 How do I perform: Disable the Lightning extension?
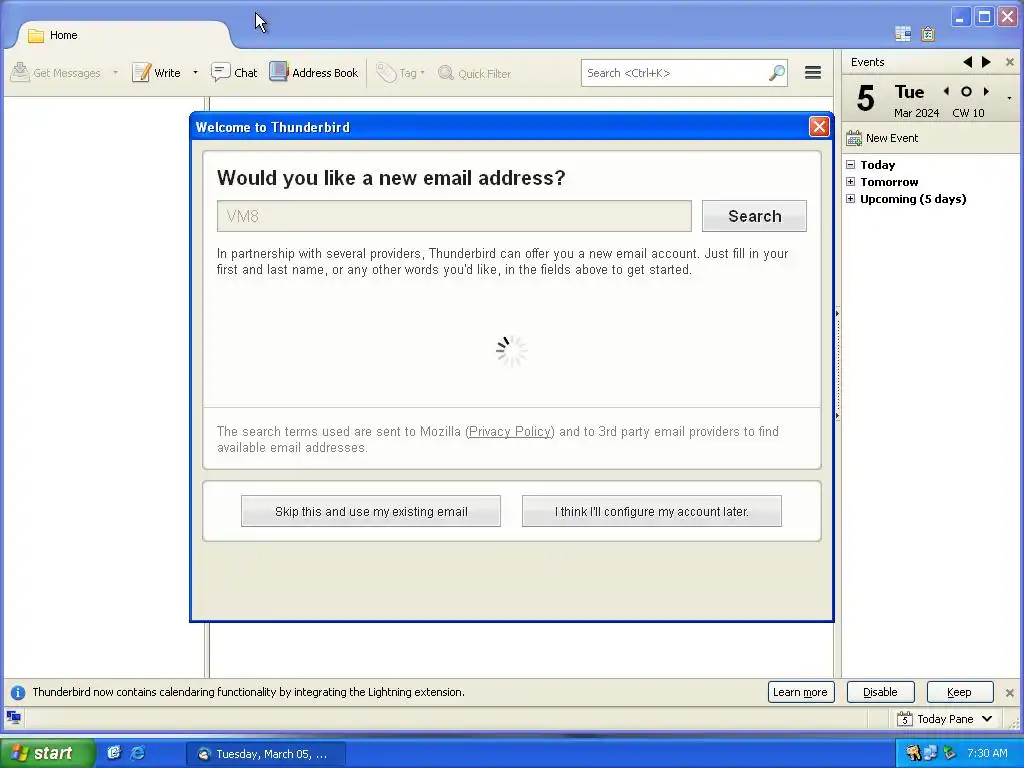(x=880, y=692)
